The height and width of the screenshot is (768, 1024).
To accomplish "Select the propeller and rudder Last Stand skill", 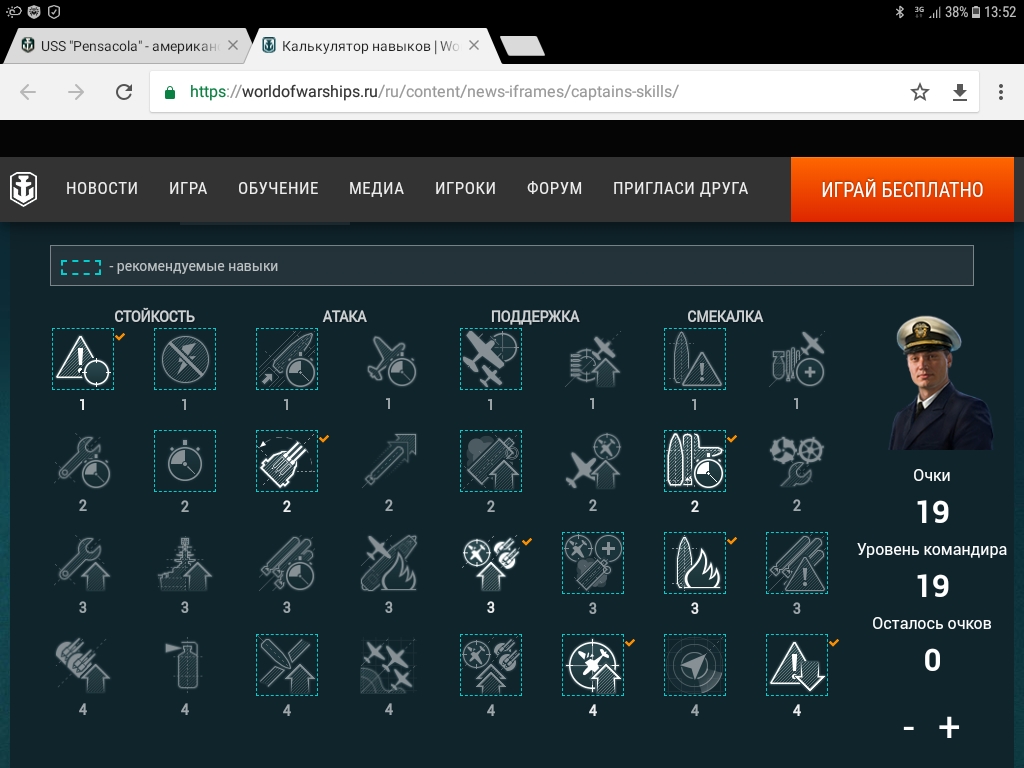I will [797, 461].
